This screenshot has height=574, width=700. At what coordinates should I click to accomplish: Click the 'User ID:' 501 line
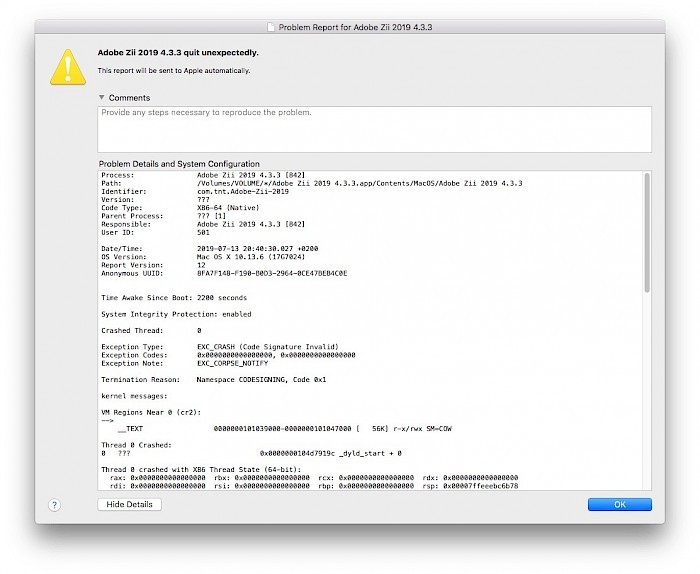pos(155,232)
